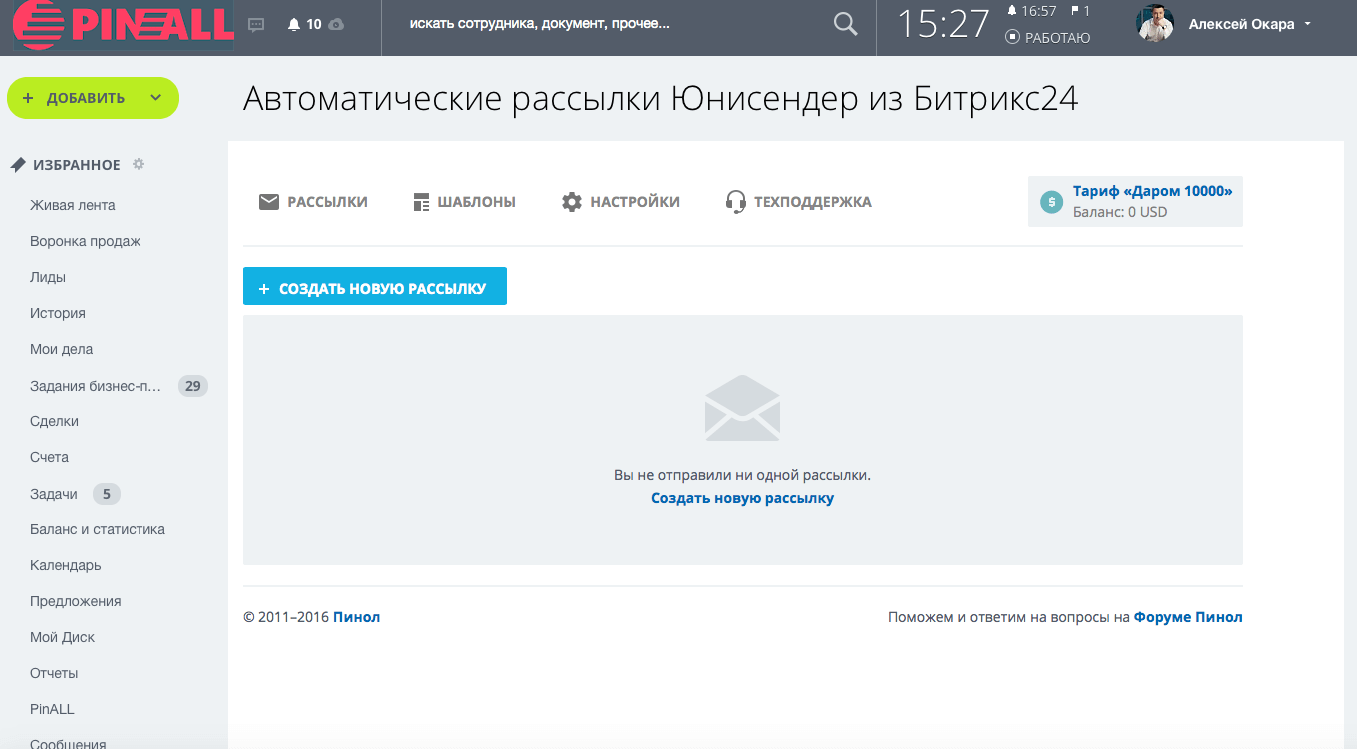The width and height of the screenshot is (1357, 749).
Task: Open the Настройки tab
Action: 621,202
